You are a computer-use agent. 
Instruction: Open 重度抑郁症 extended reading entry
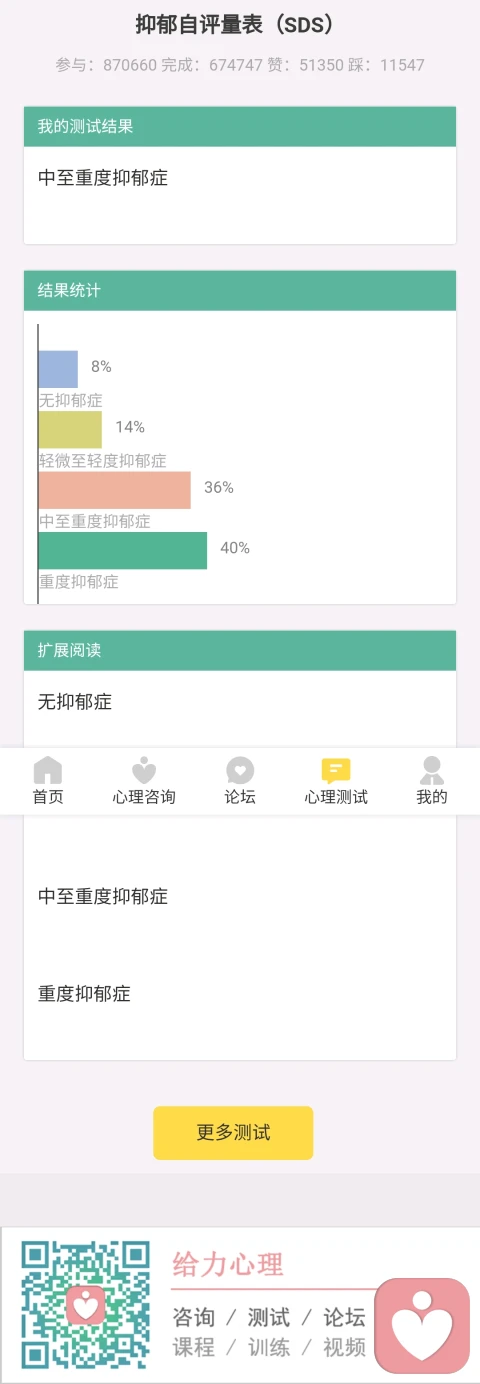pyautogui.click(x=84, y=994)
